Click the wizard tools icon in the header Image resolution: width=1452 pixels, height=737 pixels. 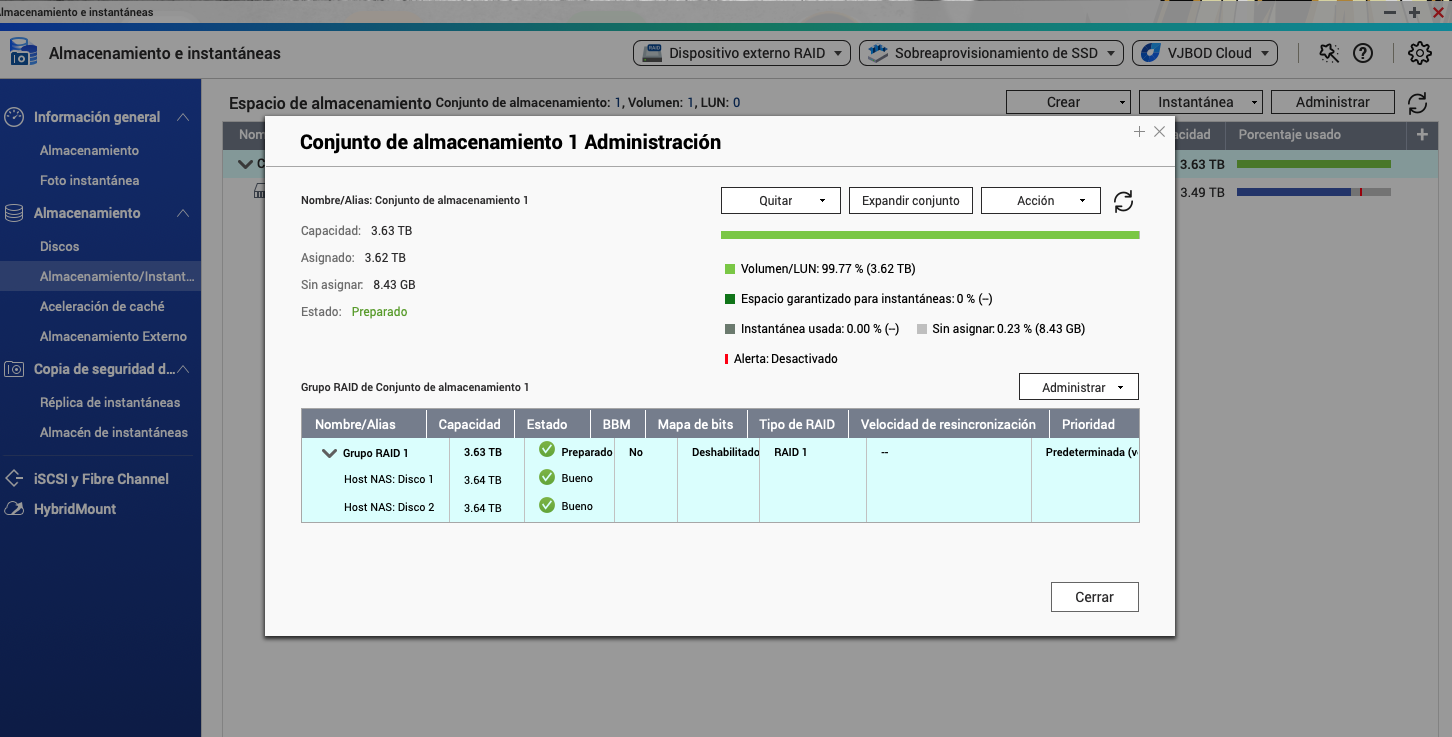coord(1328,53)
